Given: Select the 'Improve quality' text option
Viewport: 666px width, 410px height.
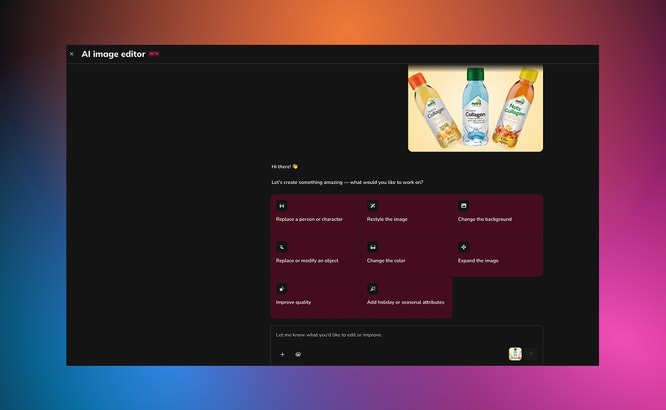Looking at the screenshot, I should [293, 302].
